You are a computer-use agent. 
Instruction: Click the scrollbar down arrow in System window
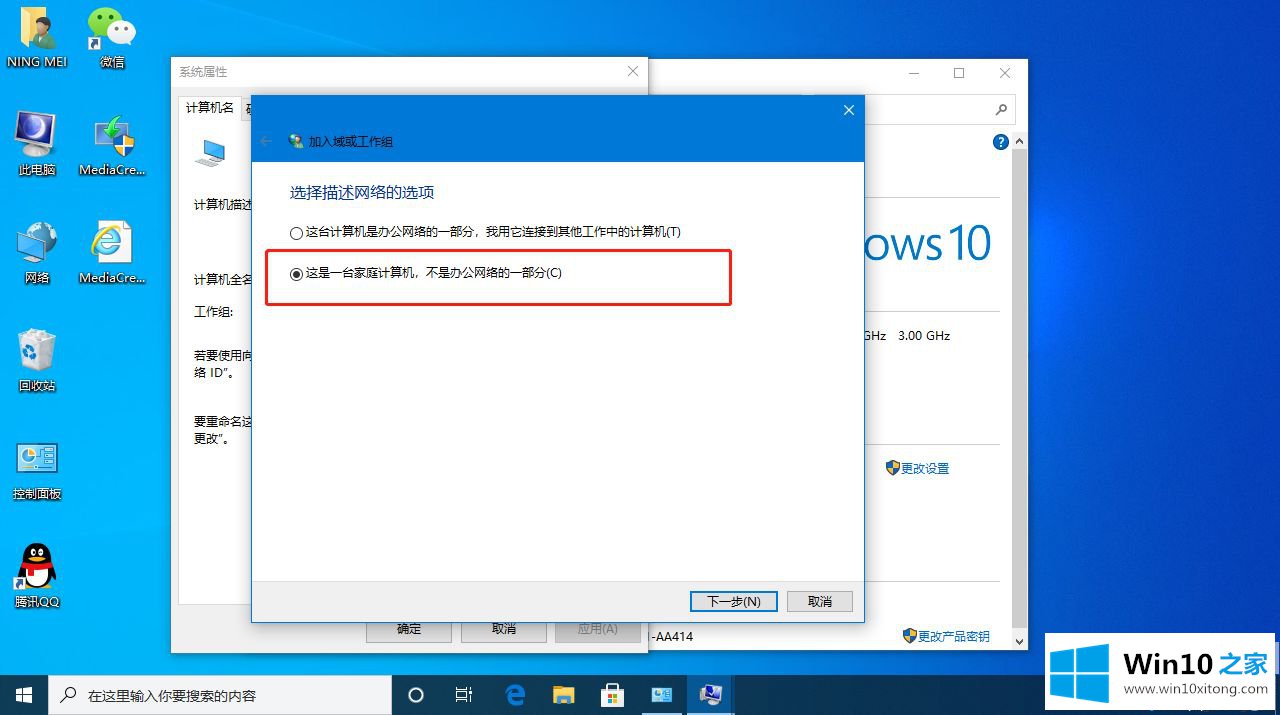[x=1019, y=641]
